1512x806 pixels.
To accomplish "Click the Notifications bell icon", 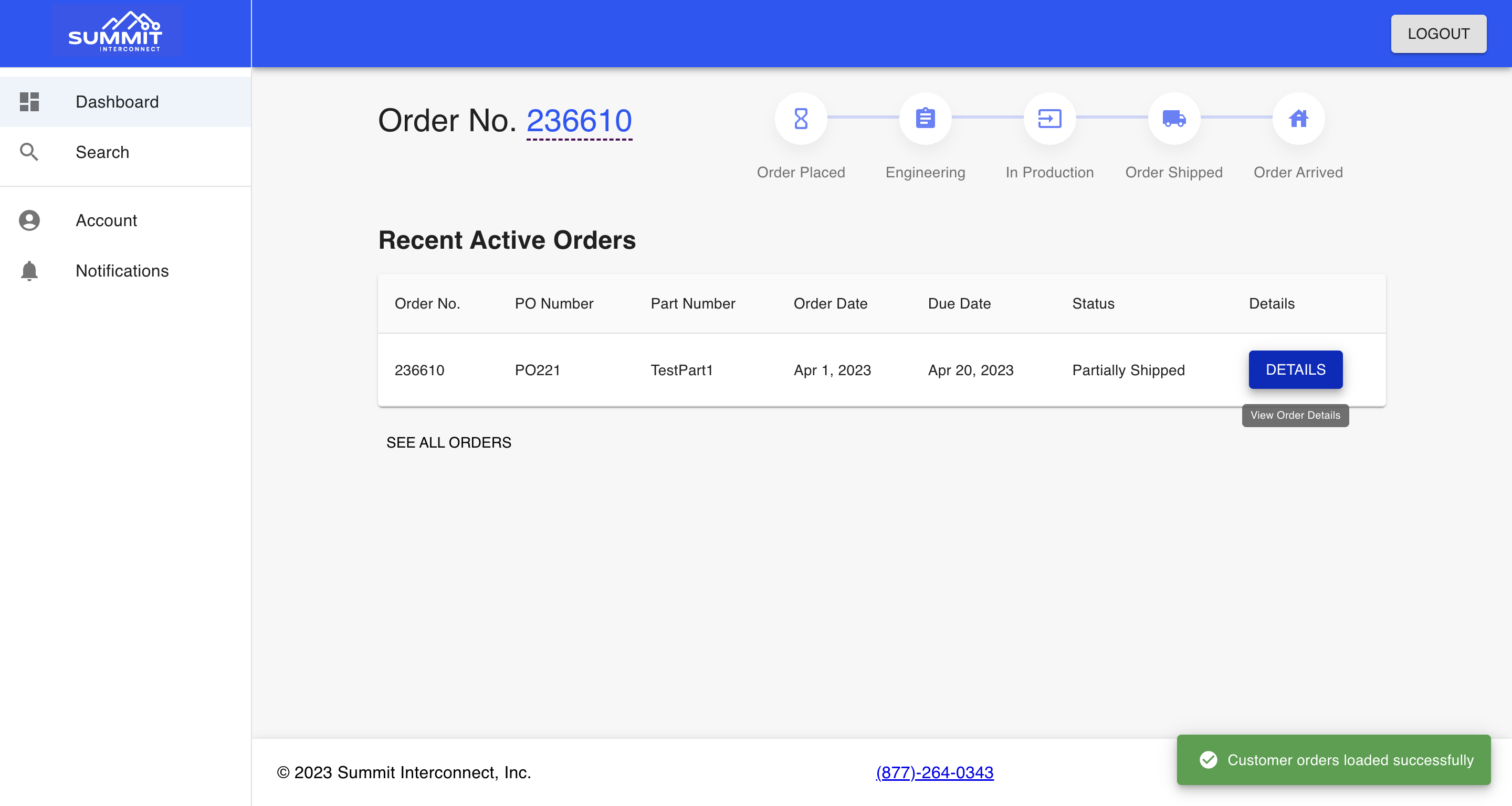I will click(x=29, y=271).
